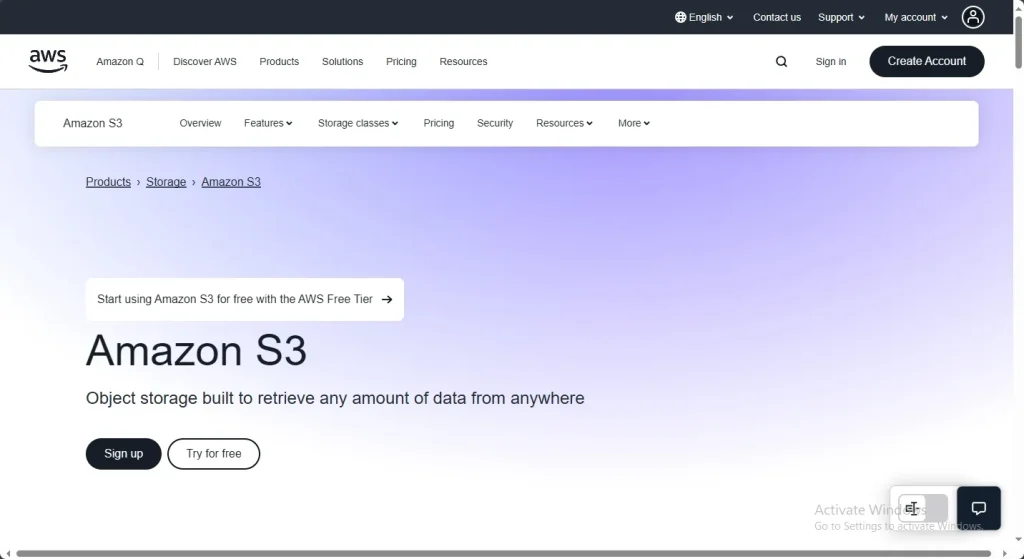Click the AWS logo
The width and height of the screenshot is (1024, 559).
point(48,61)
